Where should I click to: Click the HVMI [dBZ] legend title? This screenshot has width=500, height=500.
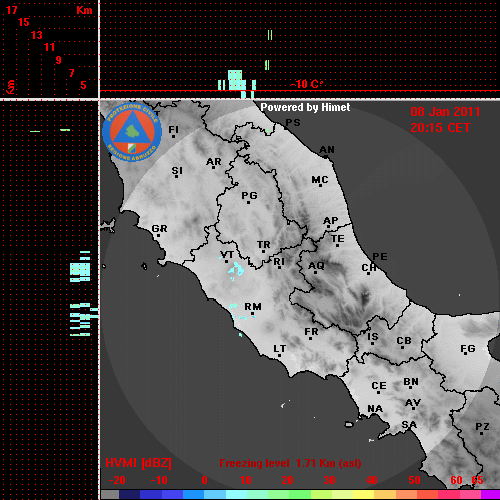coord(138,463)
